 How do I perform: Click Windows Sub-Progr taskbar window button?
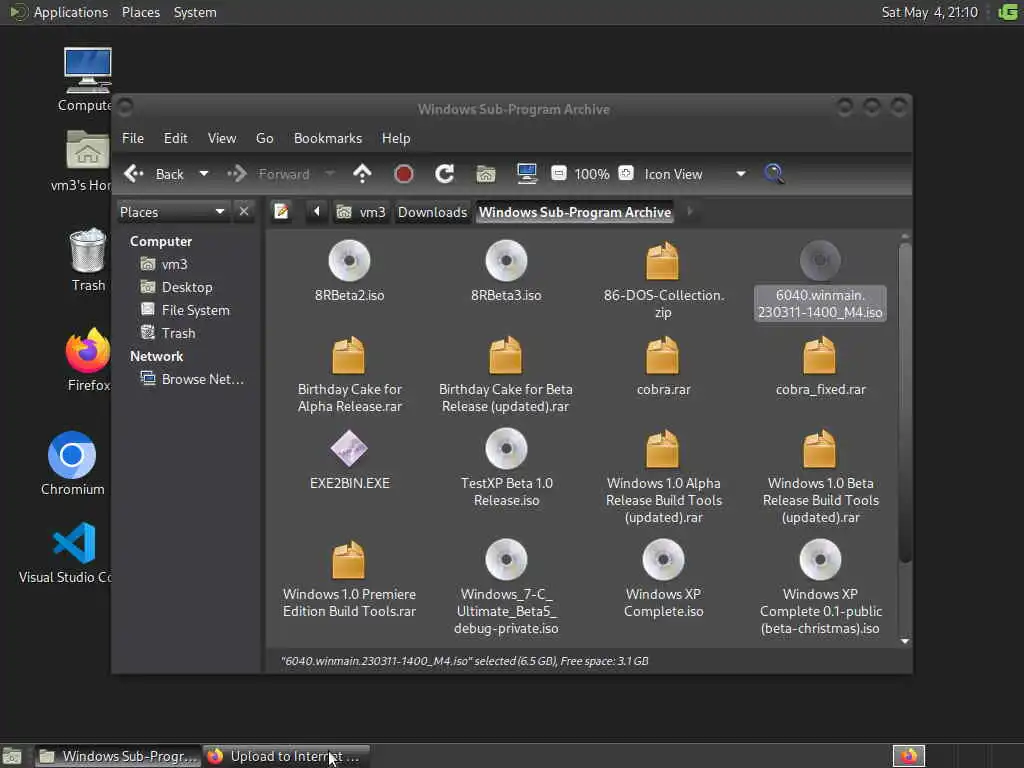coord(118,756)
